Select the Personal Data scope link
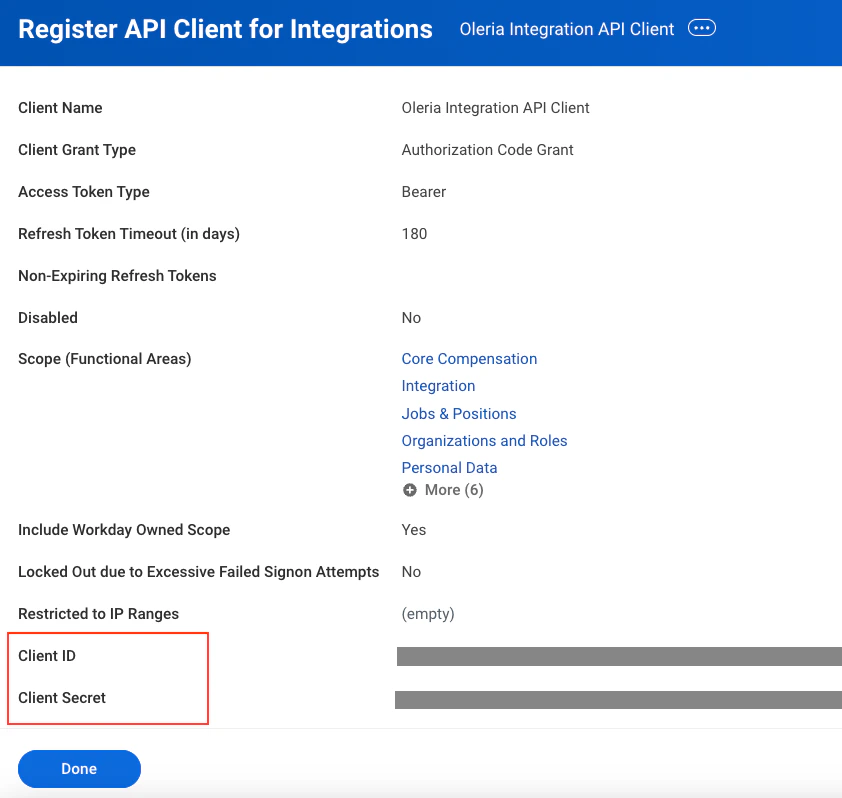Image resolution: width=842 pixels, height=798 pixels. tap(449, 468)
